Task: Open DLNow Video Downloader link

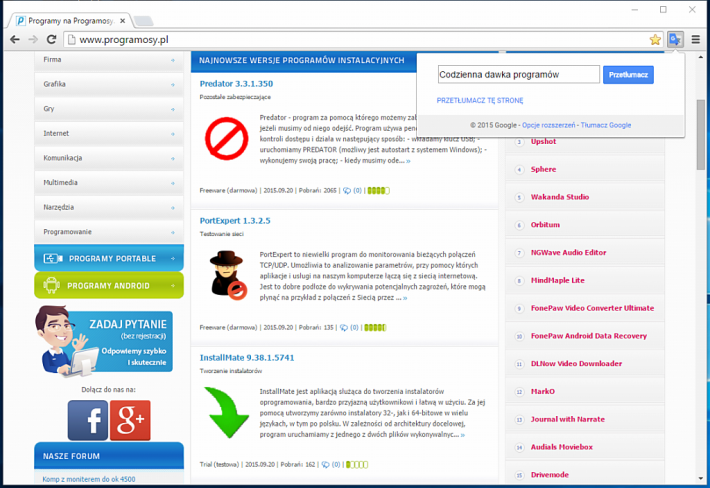Action: [576, 364]
